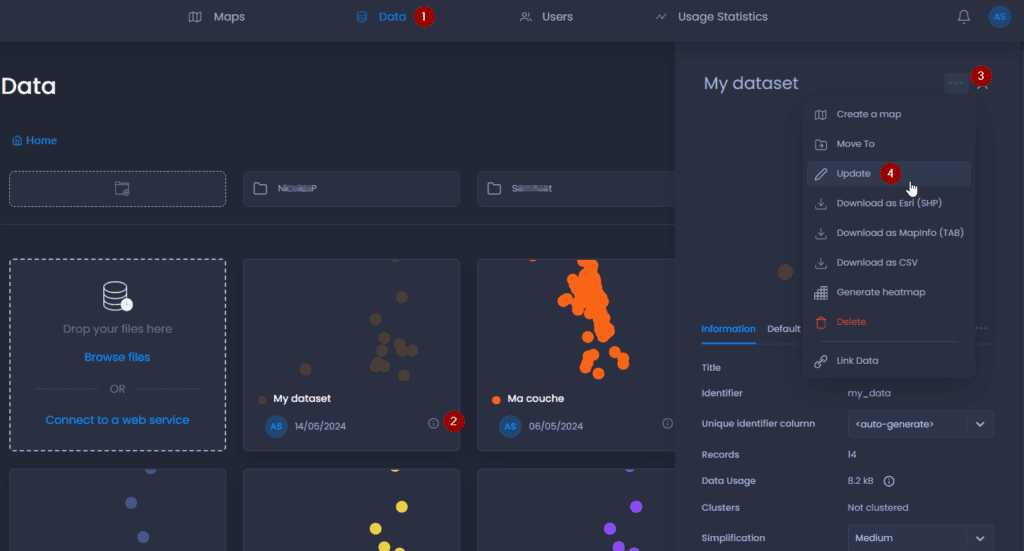Click Connect to a web service
This screenshot has width=1024, height=551.
pyautogui.click(x=117, y=420)
